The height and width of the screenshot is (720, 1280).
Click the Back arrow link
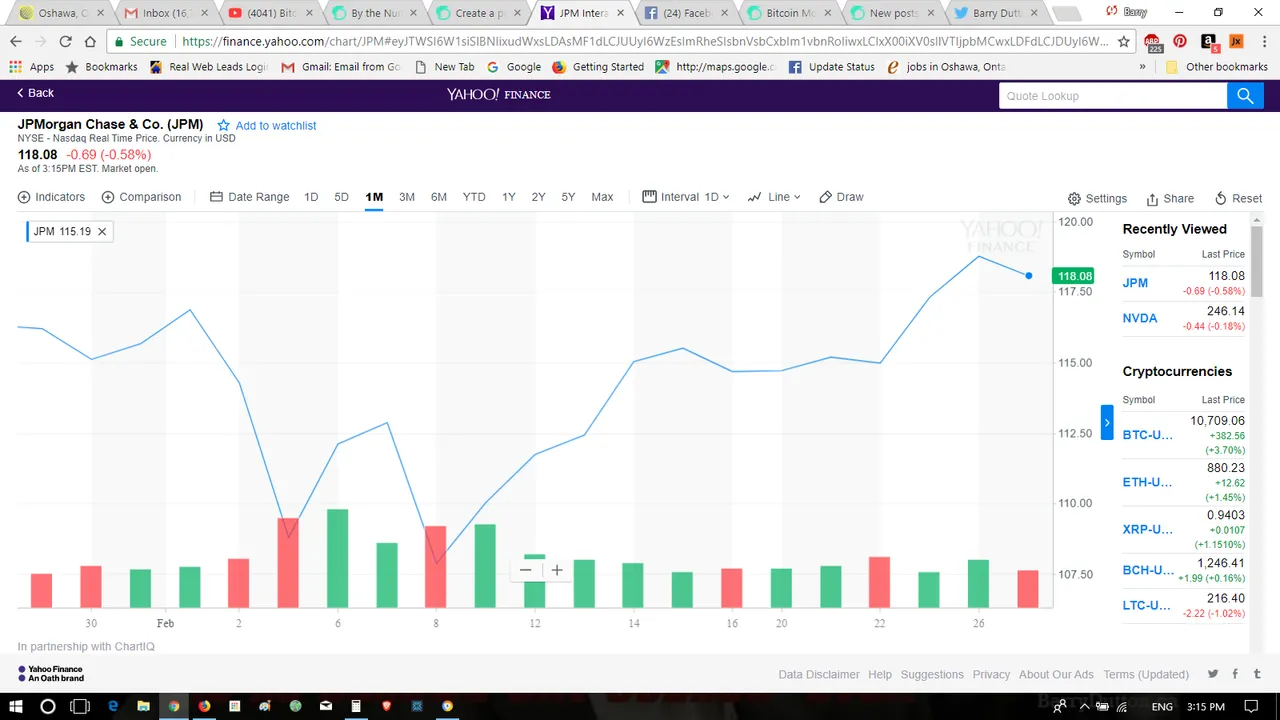pos(35,93)
